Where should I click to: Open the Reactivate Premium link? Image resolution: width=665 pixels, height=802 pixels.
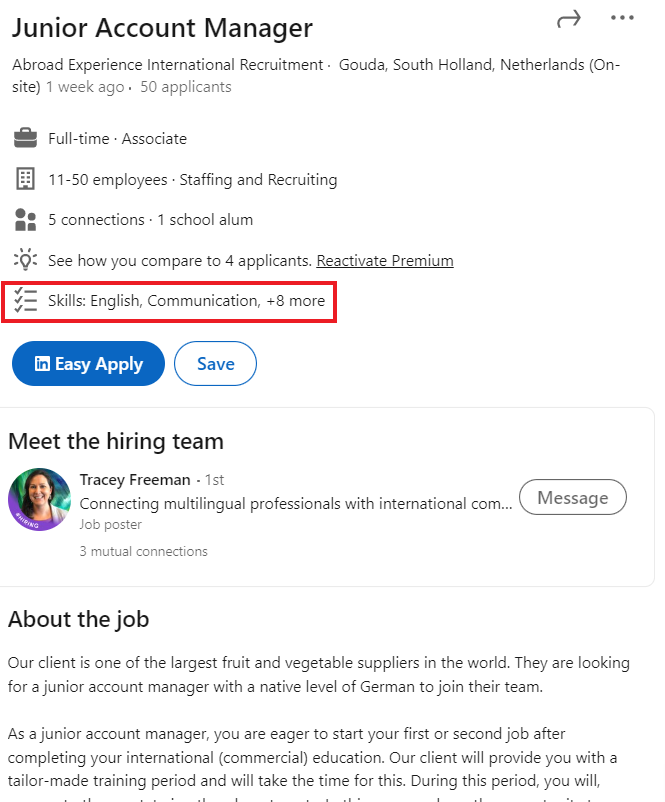[x=384, y=260]
